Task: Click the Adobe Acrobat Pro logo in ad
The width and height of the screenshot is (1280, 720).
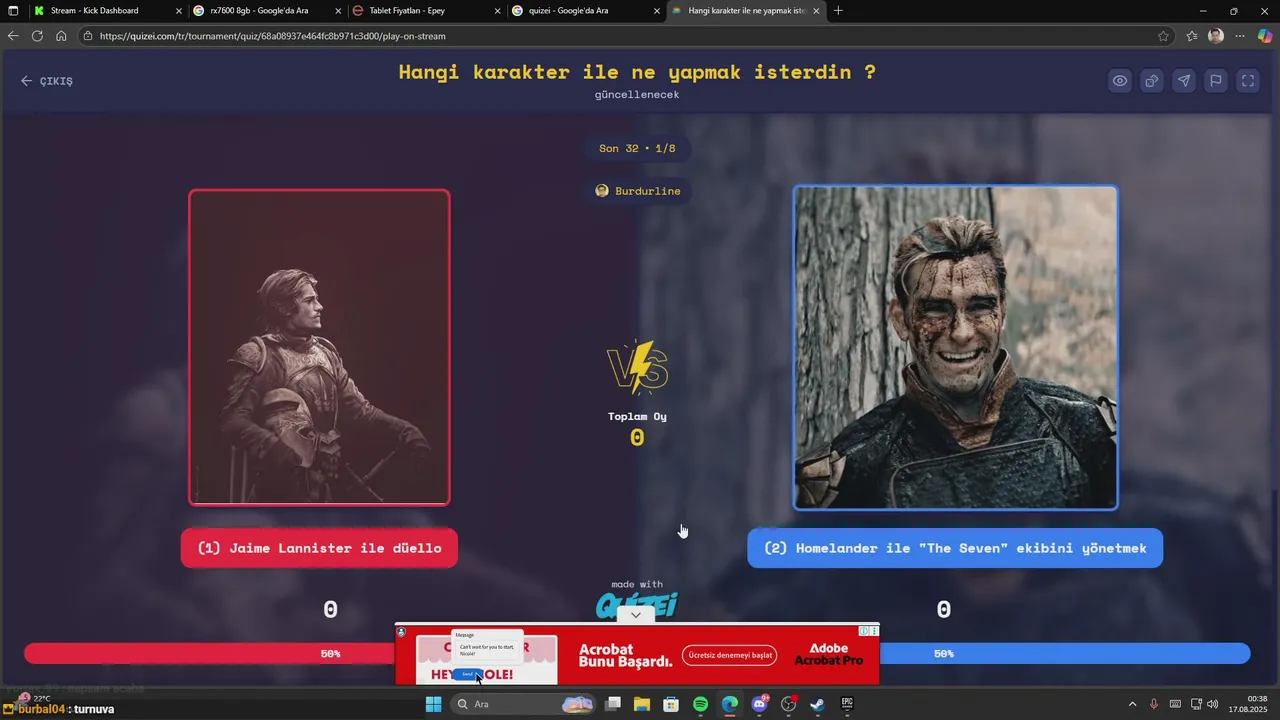Action: click(829, 655)
